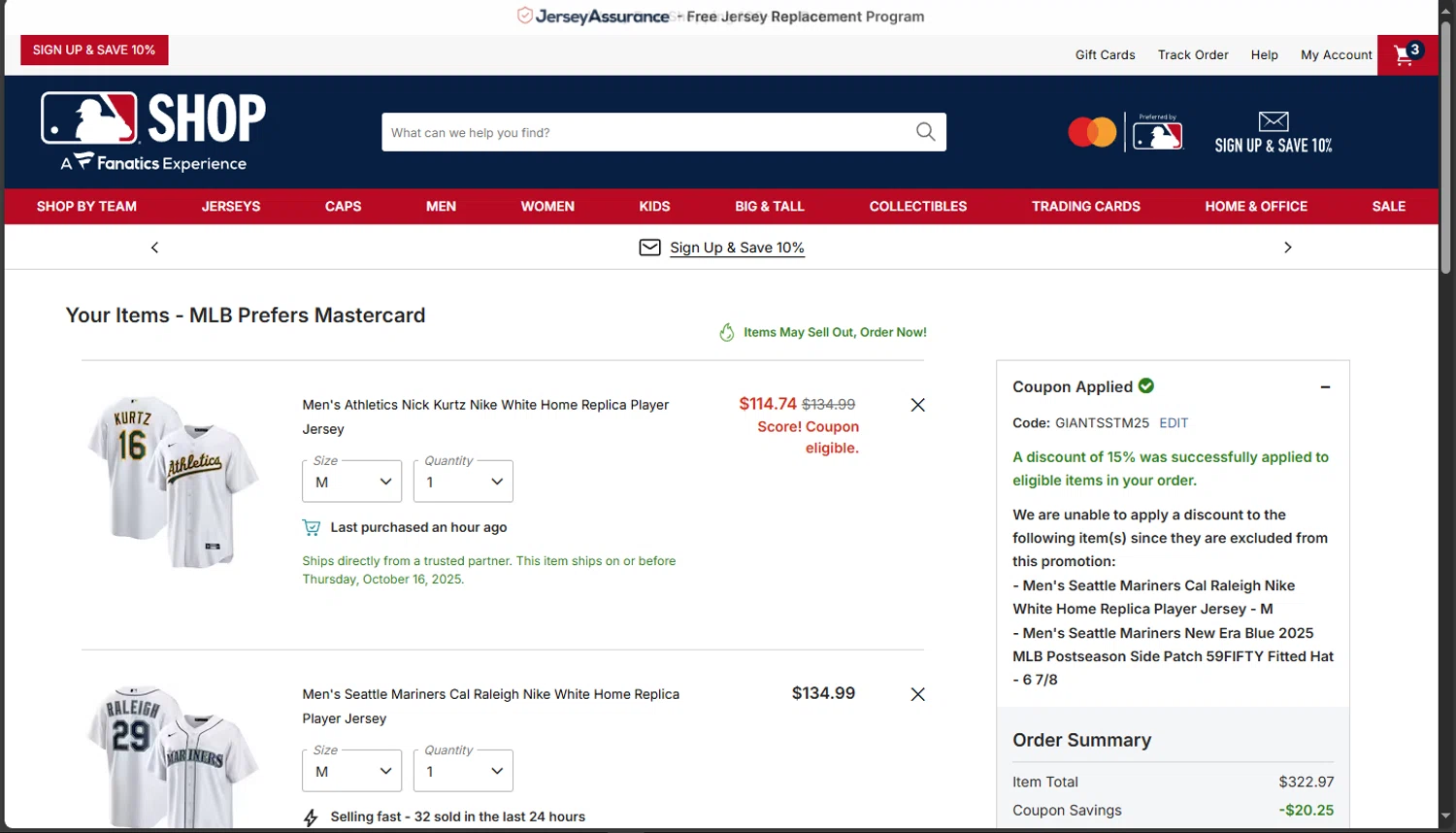This screenshot has height=833, width=1456.
Task: Click the search magnifier icon
Action: click(926, 132)
